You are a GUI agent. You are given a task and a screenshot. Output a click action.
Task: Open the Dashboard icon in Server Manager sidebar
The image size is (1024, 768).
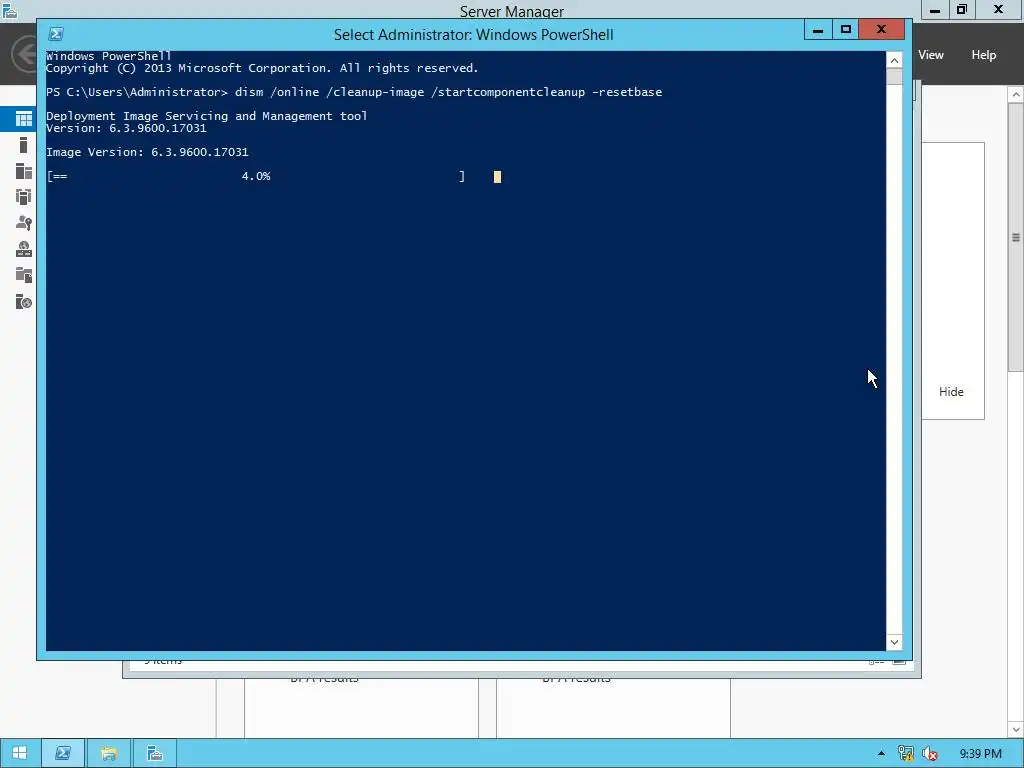pyautogui.click(x=24, y=118)
